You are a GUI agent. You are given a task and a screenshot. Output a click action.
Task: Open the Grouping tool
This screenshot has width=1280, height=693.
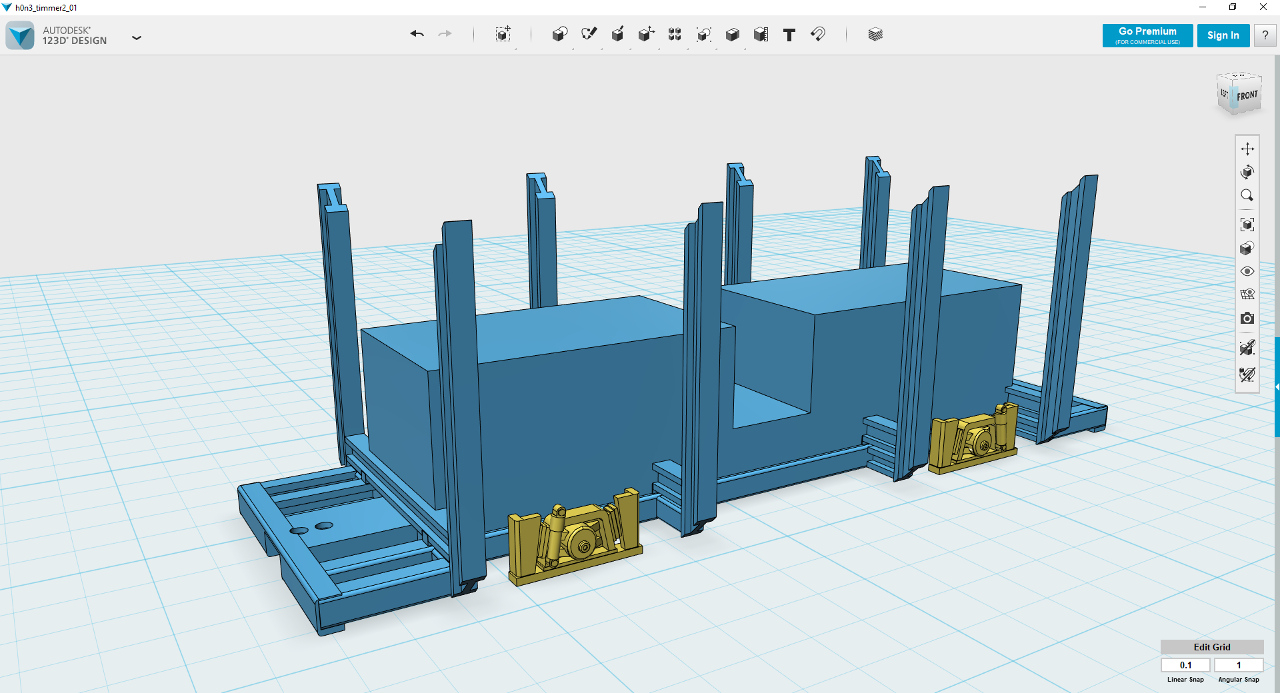click(704, 34)
